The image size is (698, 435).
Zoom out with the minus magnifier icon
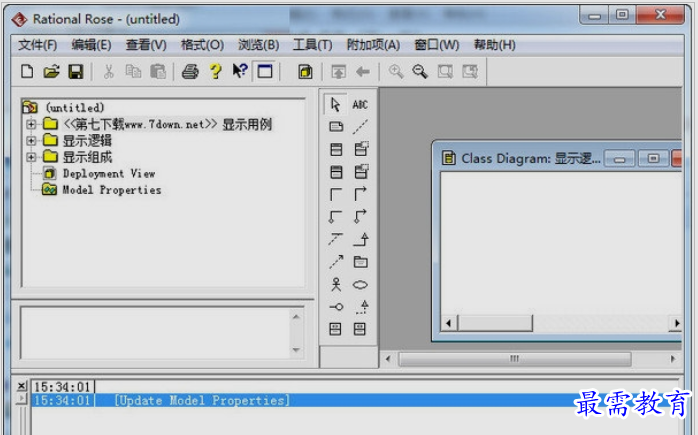420,71
